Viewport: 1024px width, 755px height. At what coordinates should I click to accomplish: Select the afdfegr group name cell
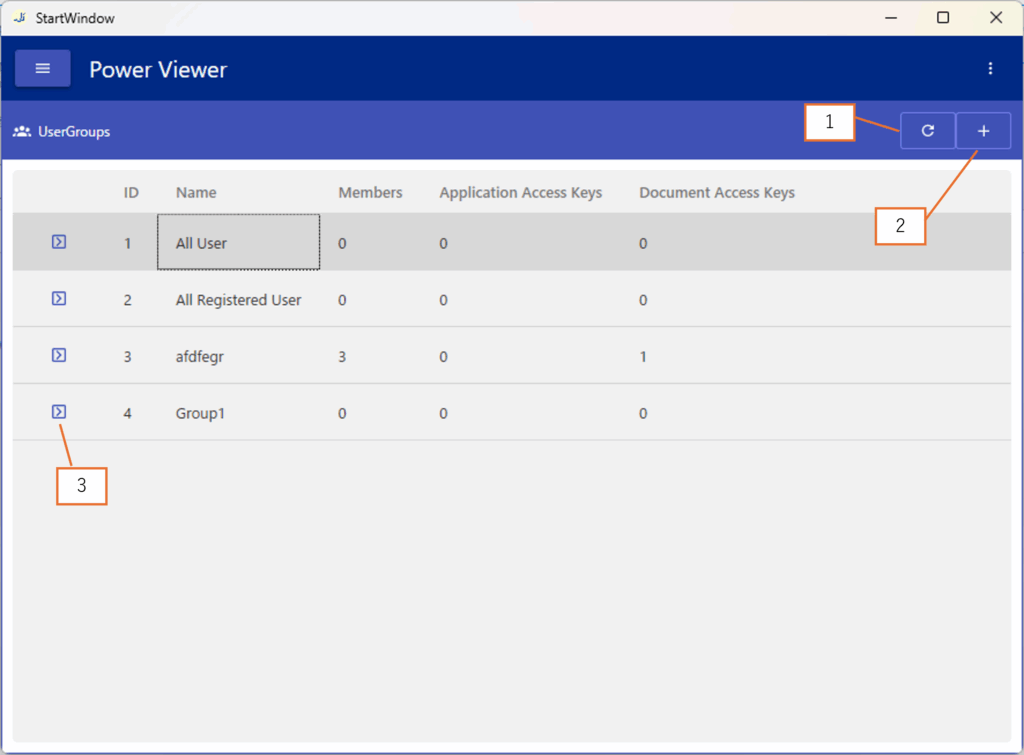pyautogui.click(x=200, y=357)
